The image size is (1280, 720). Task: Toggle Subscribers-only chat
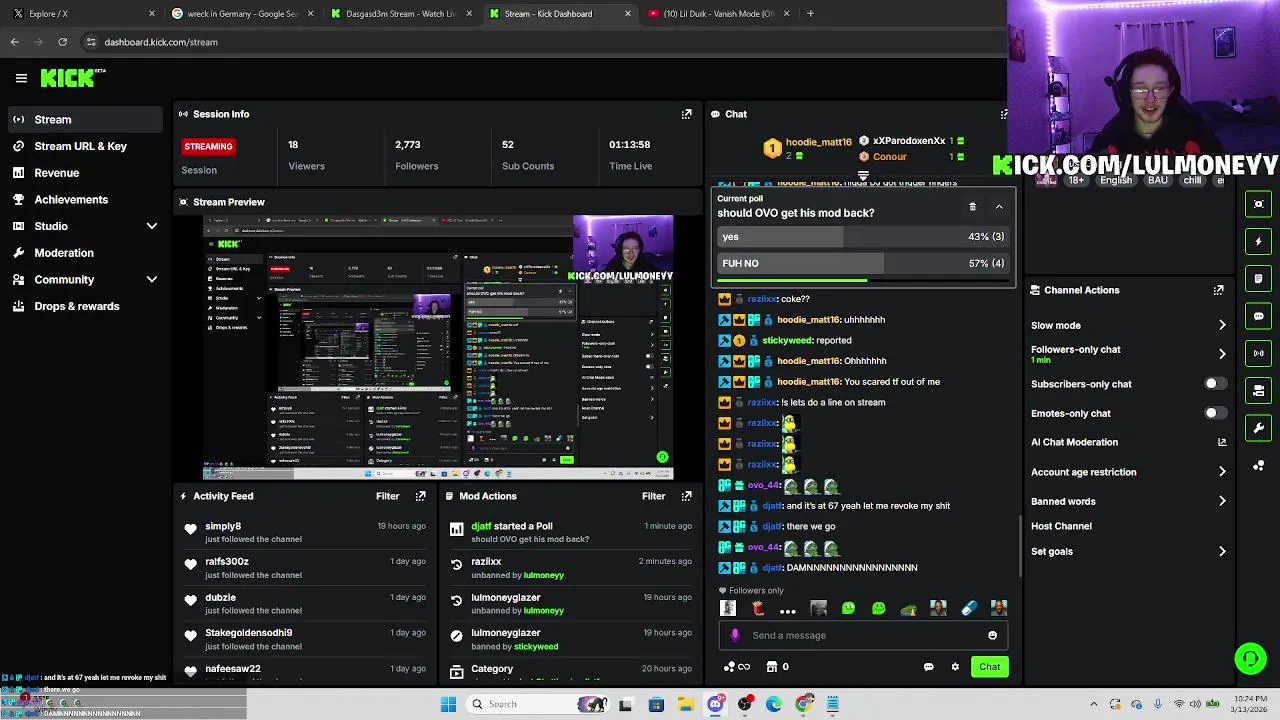click(x=1214, y=384)
